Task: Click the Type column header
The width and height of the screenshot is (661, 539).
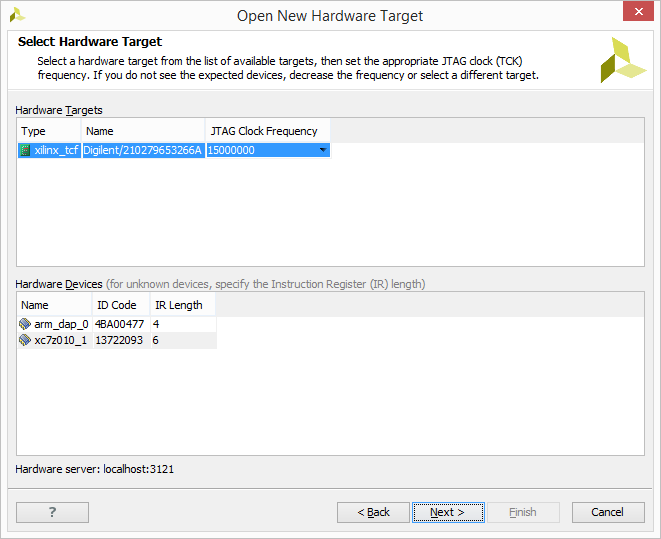Action: [x=49, y=131]
